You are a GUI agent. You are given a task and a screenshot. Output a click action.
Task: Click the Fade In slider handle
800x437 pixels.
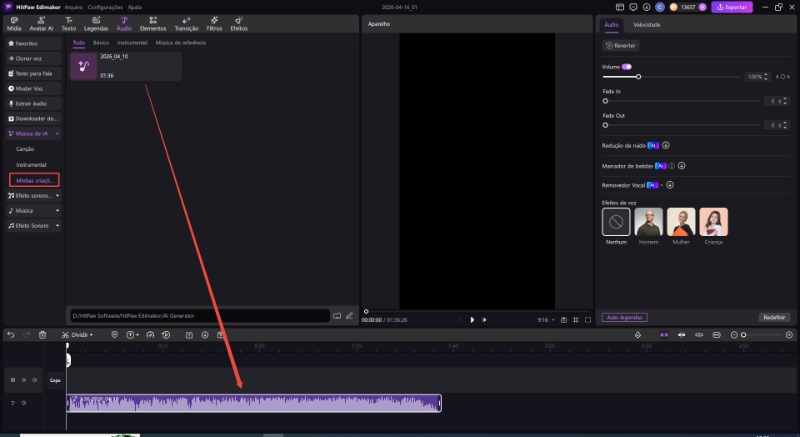coord(606,101)
